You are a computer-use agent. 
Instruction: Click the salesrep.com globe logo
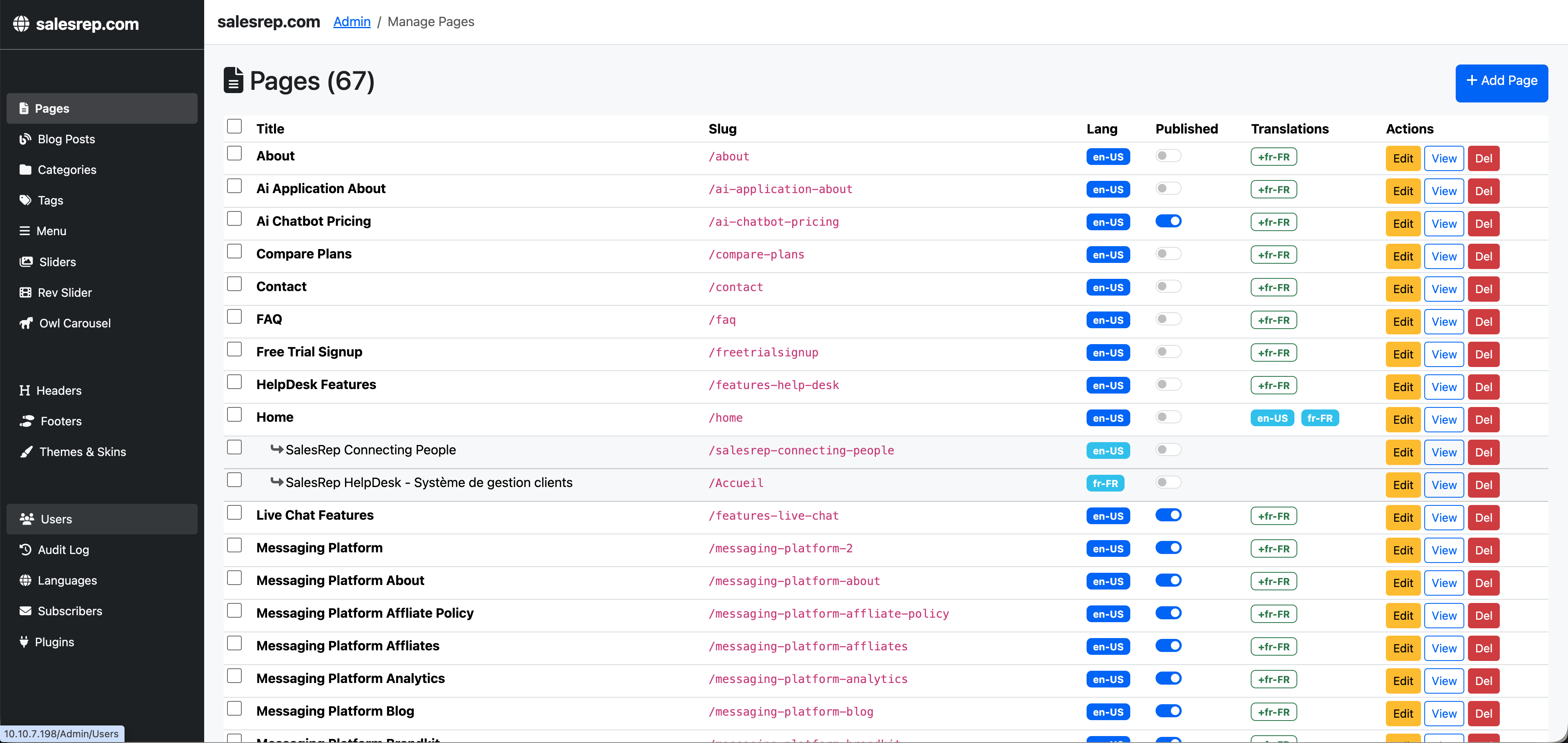click(22, 24)
